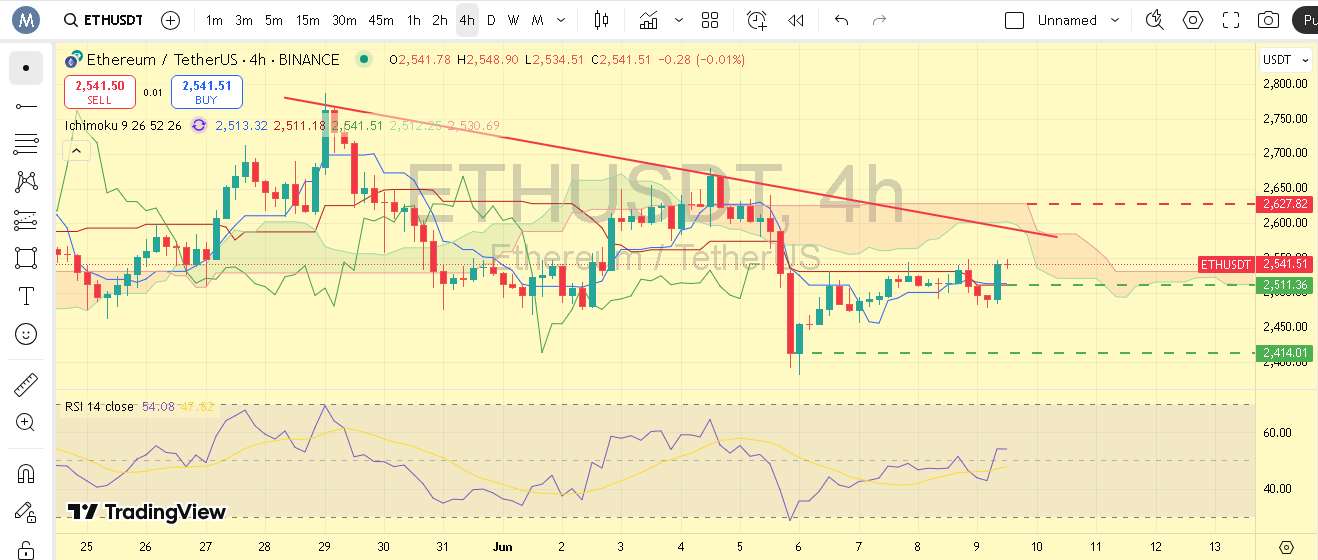Open the ETHUSDT symbol search field
Screen dimensions: 1318x560
102,20
